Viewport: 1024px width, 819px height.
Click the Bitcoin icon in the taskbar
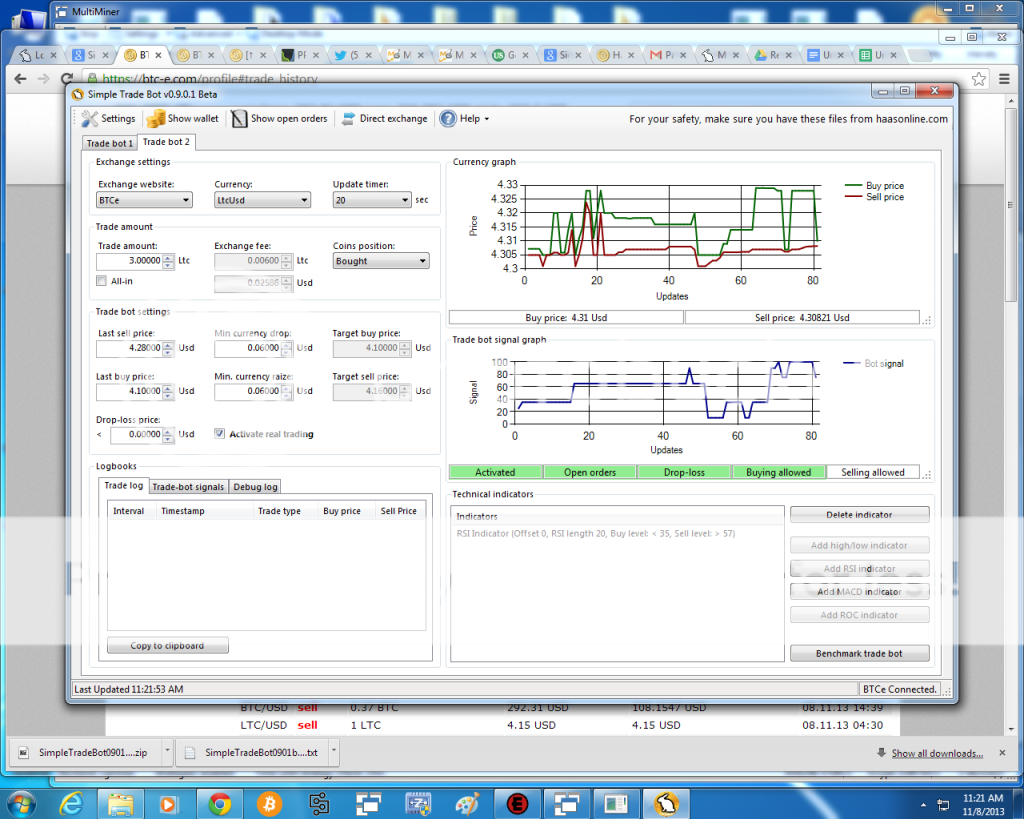[x=269, y=804]
